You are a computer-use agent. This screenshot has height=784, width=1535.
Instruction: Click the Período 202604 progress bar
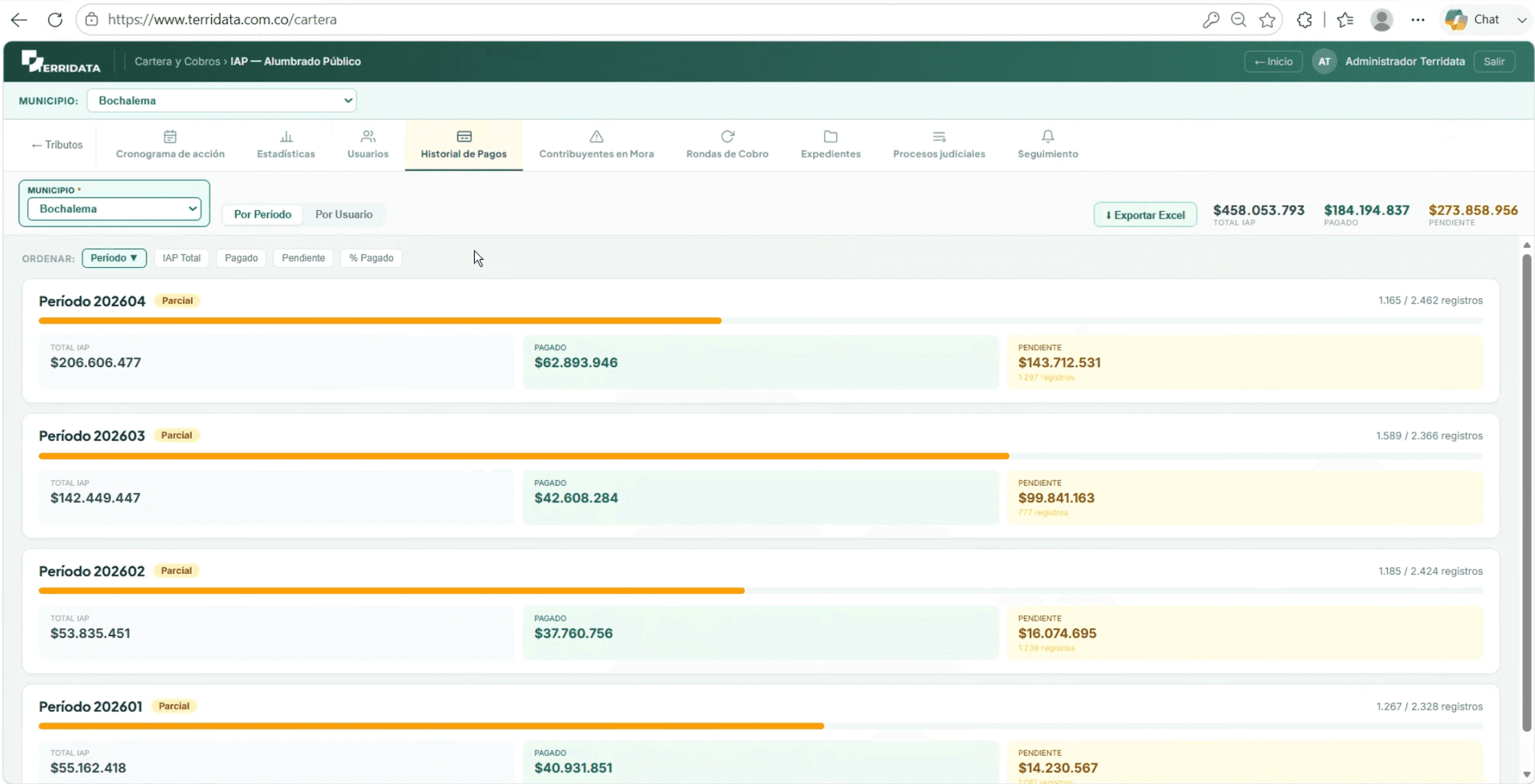[760, 320]
